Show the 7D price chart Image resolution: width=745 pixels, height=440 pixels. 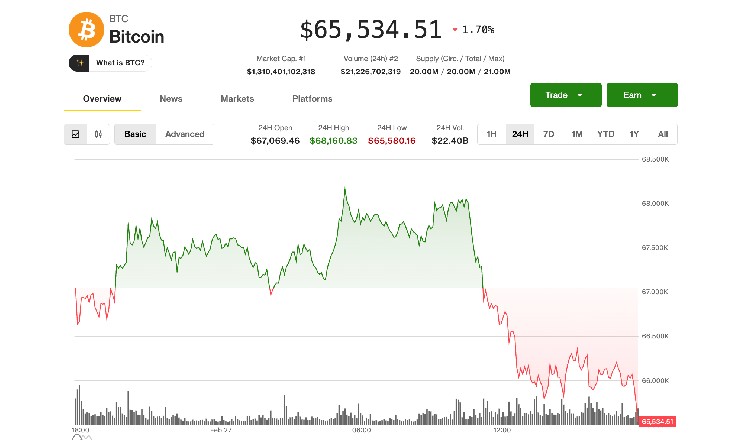(548, 134)
